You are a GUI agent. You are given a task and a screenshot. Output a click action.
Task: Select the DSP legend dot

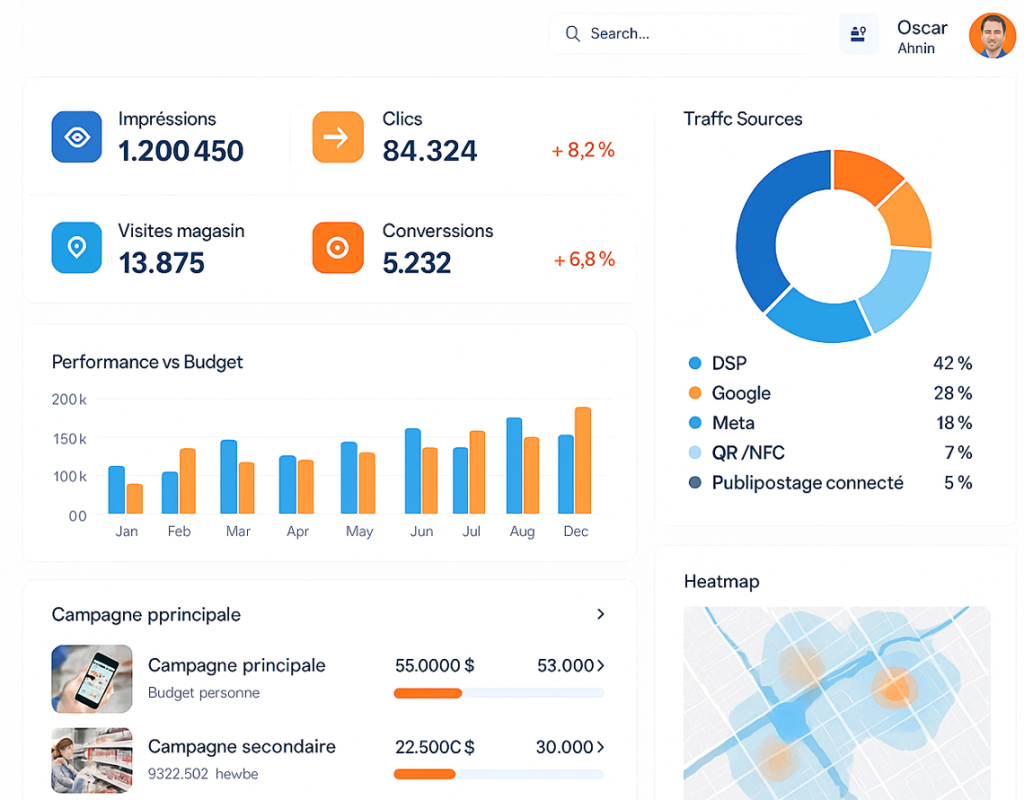pos(695,363)
